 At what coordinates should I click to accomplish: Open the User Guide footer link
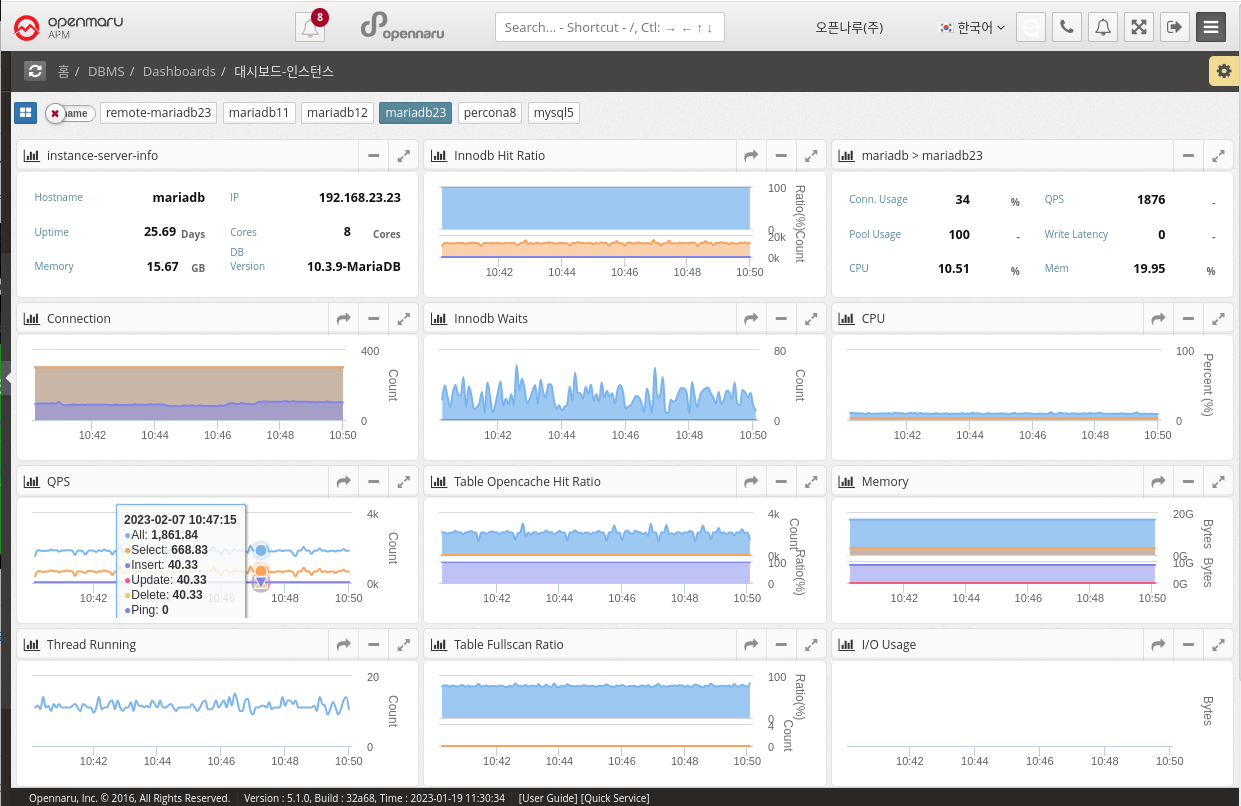pos(547,798)
